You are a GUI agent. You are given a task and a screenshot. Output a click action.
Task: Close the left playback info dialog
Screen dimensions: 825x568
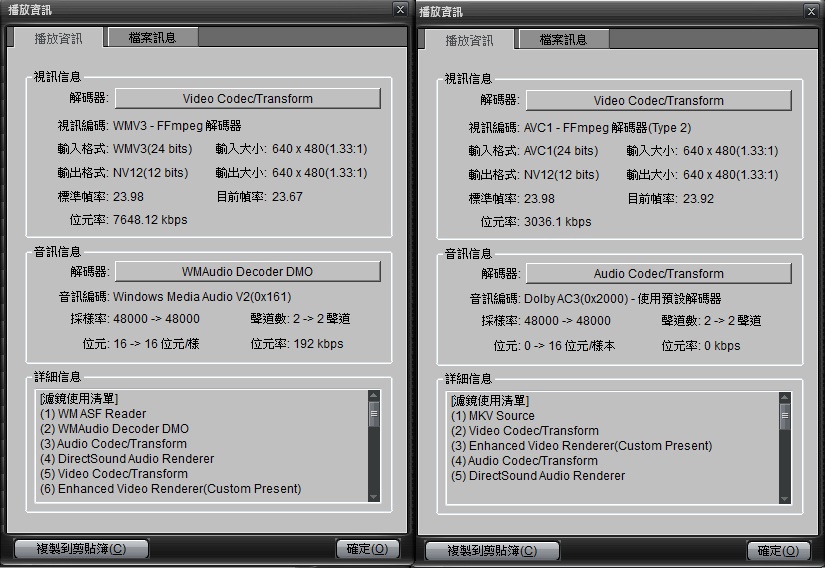coord(400,11)
